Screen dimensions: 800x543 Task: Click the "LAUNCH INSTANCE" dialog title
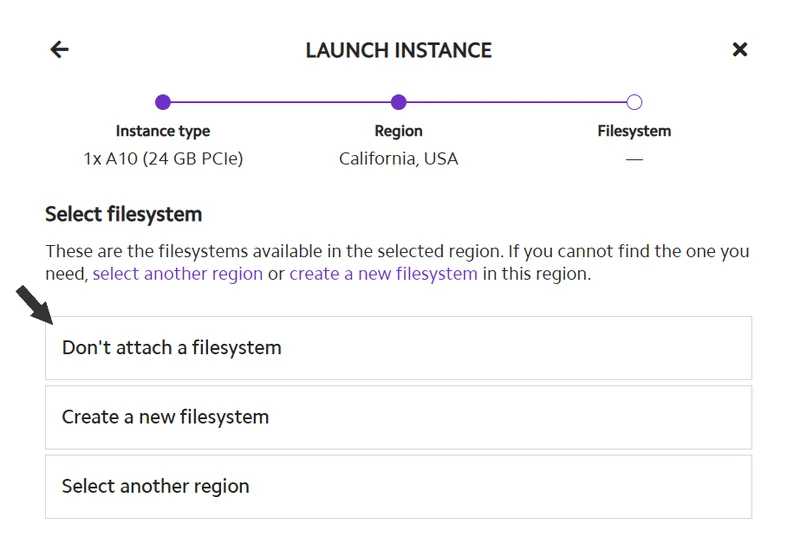tap(398, 50)
